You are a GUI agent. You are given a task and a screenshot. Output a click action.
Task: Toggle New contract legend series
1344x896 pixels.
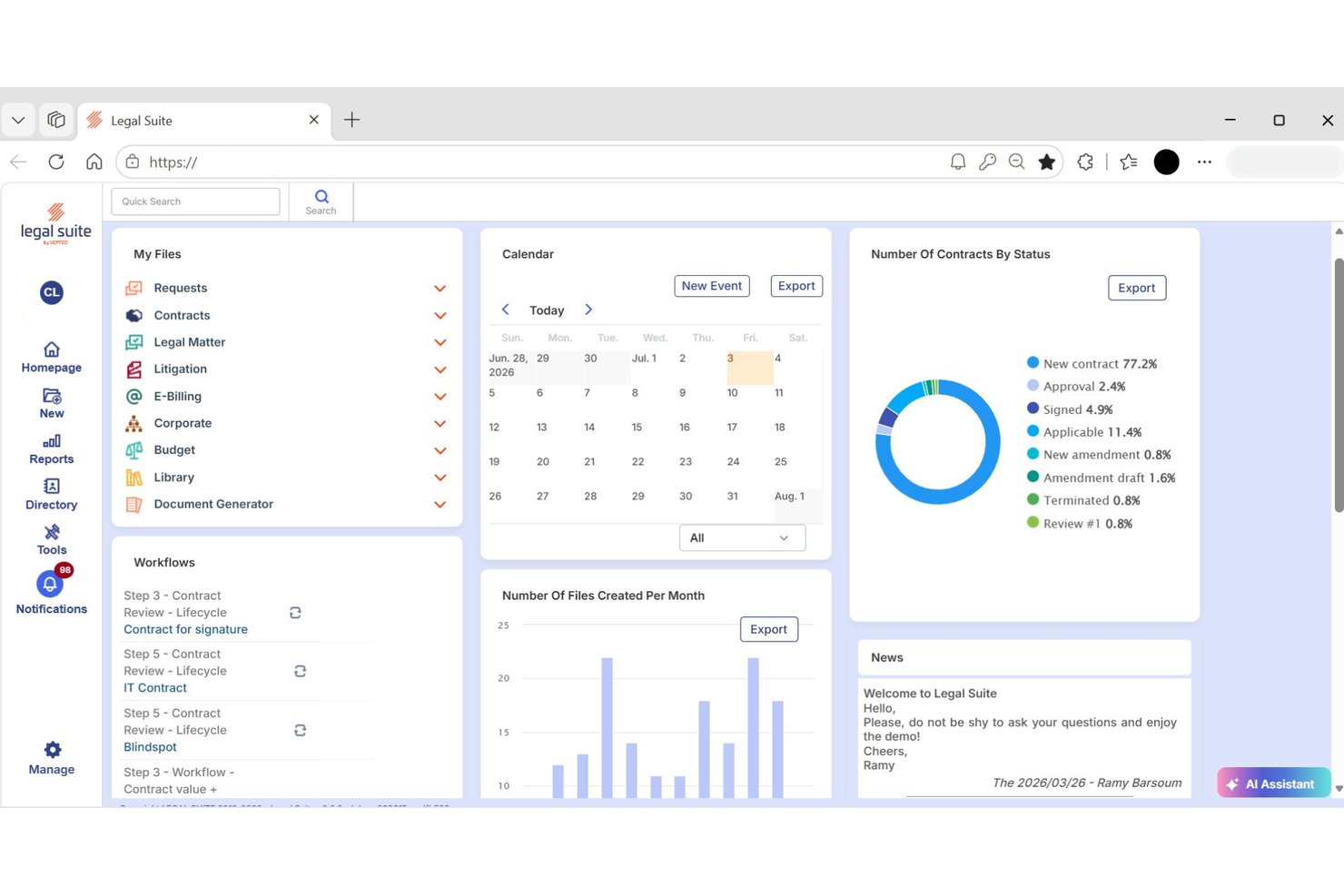click(x=1092, y=363)
